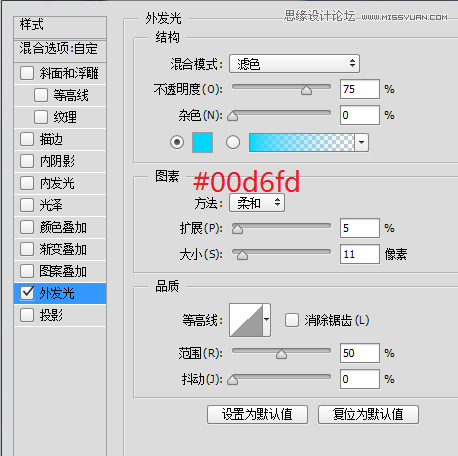
Task: Click the 抖动 value field
Action: [x=360, y=379]
